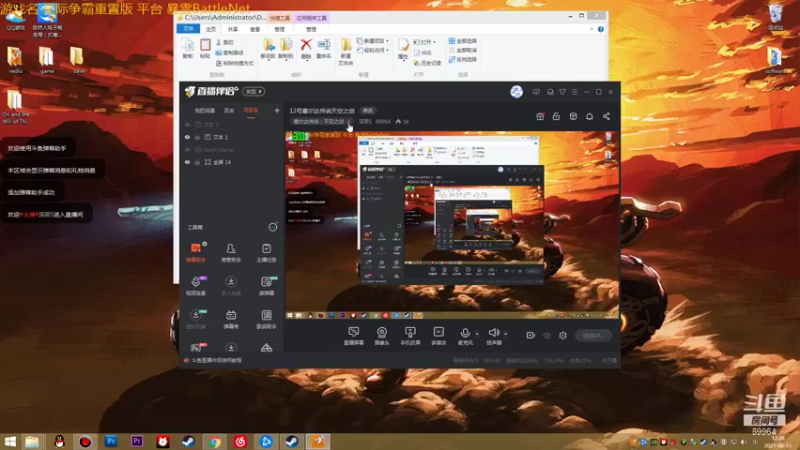Open the 弹幕助手 danmaku helper tool
The height and width of the screenshot is (450, 800).
[196, 253]
